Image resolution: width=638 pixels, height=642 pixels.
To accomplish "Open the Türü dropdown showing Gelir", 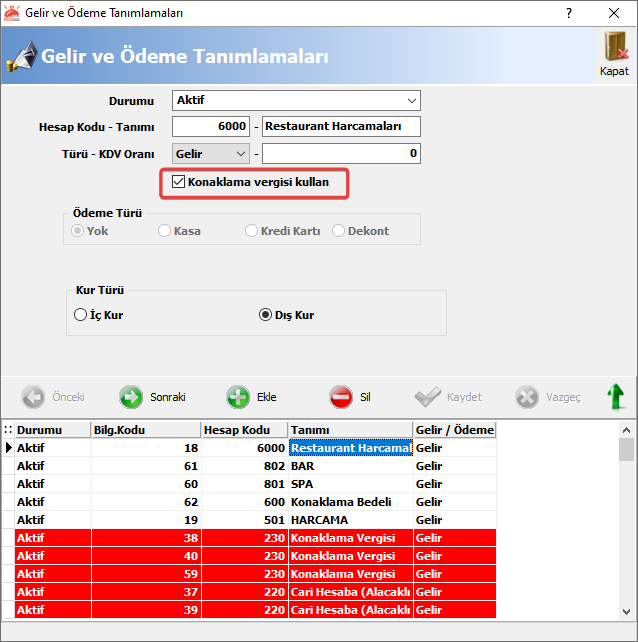I will pos(211,154).
